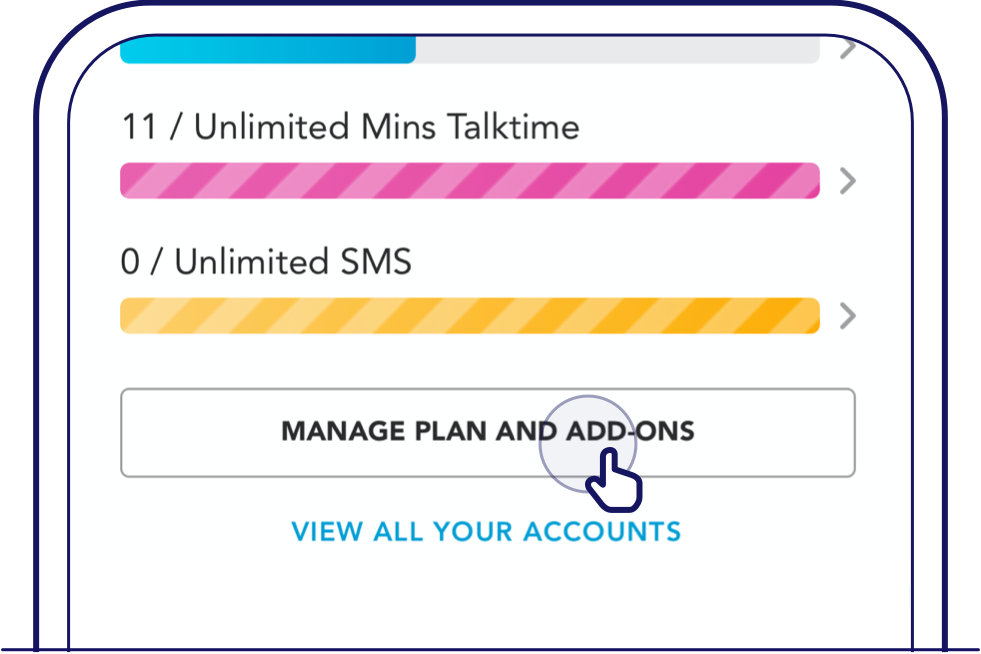The image size is (981, 654).
Task: Tap the 0 / Unlimited SMS label
Action: click(266, 262)
